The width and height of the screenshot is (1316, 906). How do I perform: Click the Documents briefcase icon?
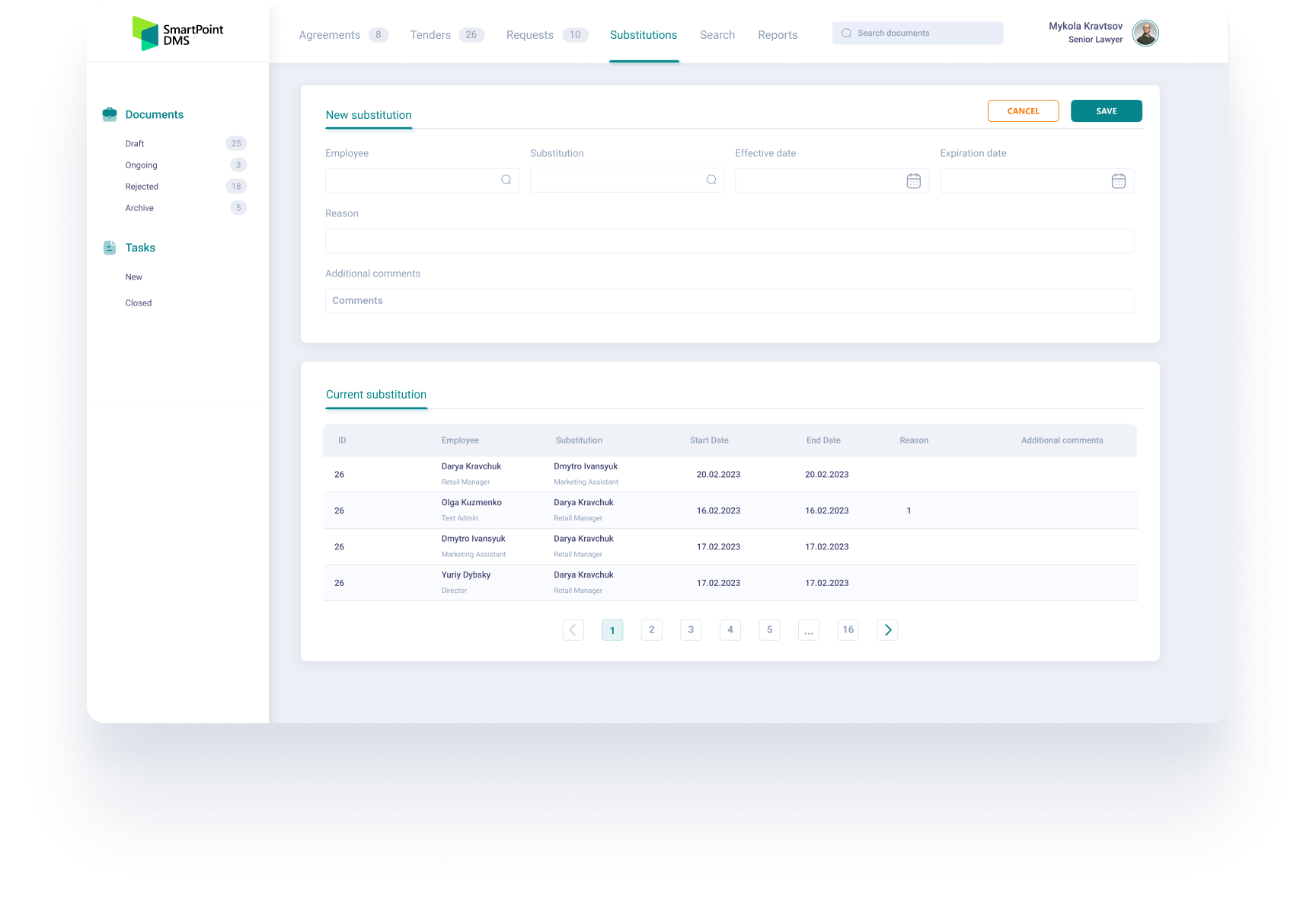109,114
